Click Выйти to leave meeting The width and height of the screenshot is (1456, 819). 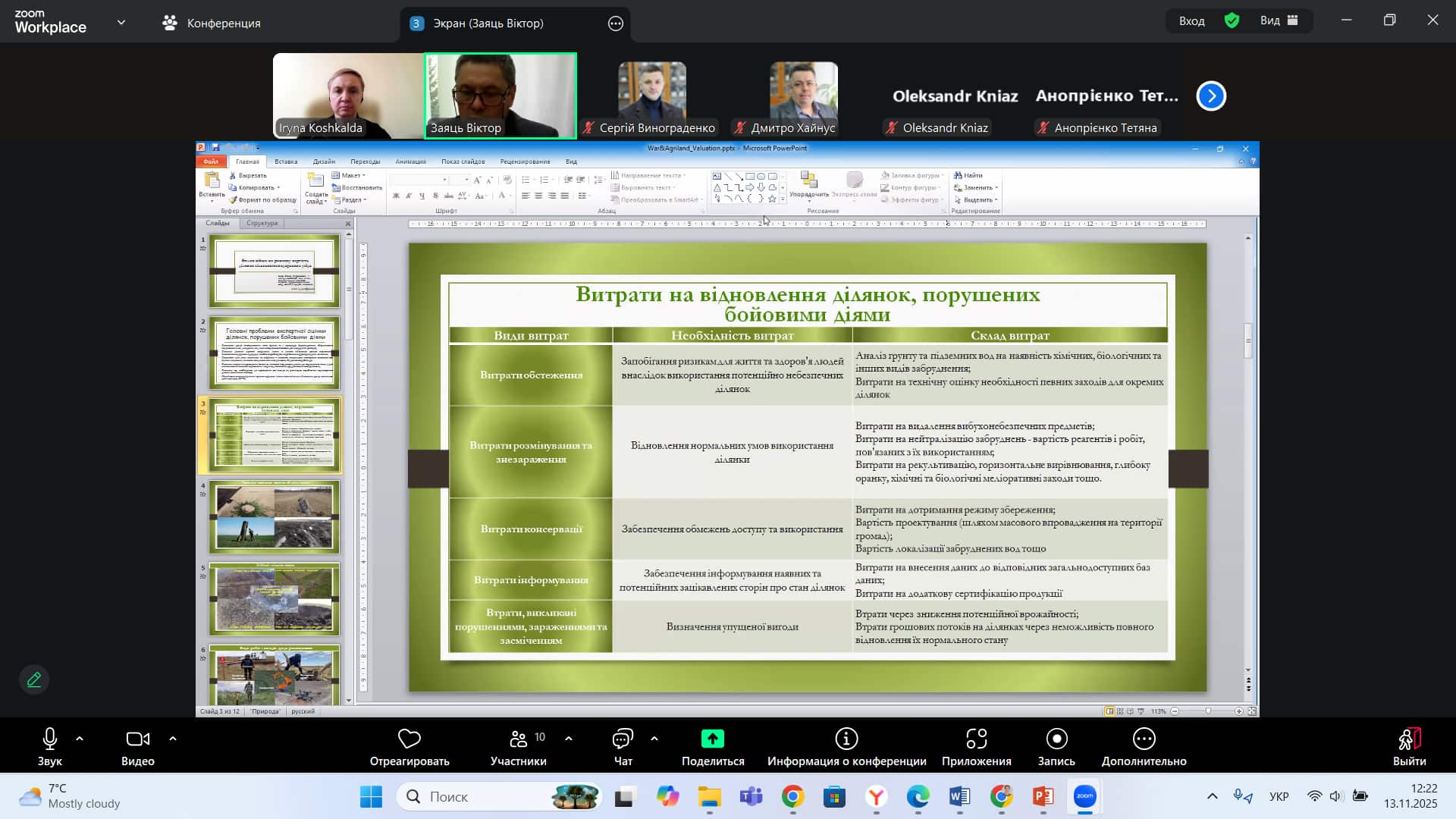1409,747
